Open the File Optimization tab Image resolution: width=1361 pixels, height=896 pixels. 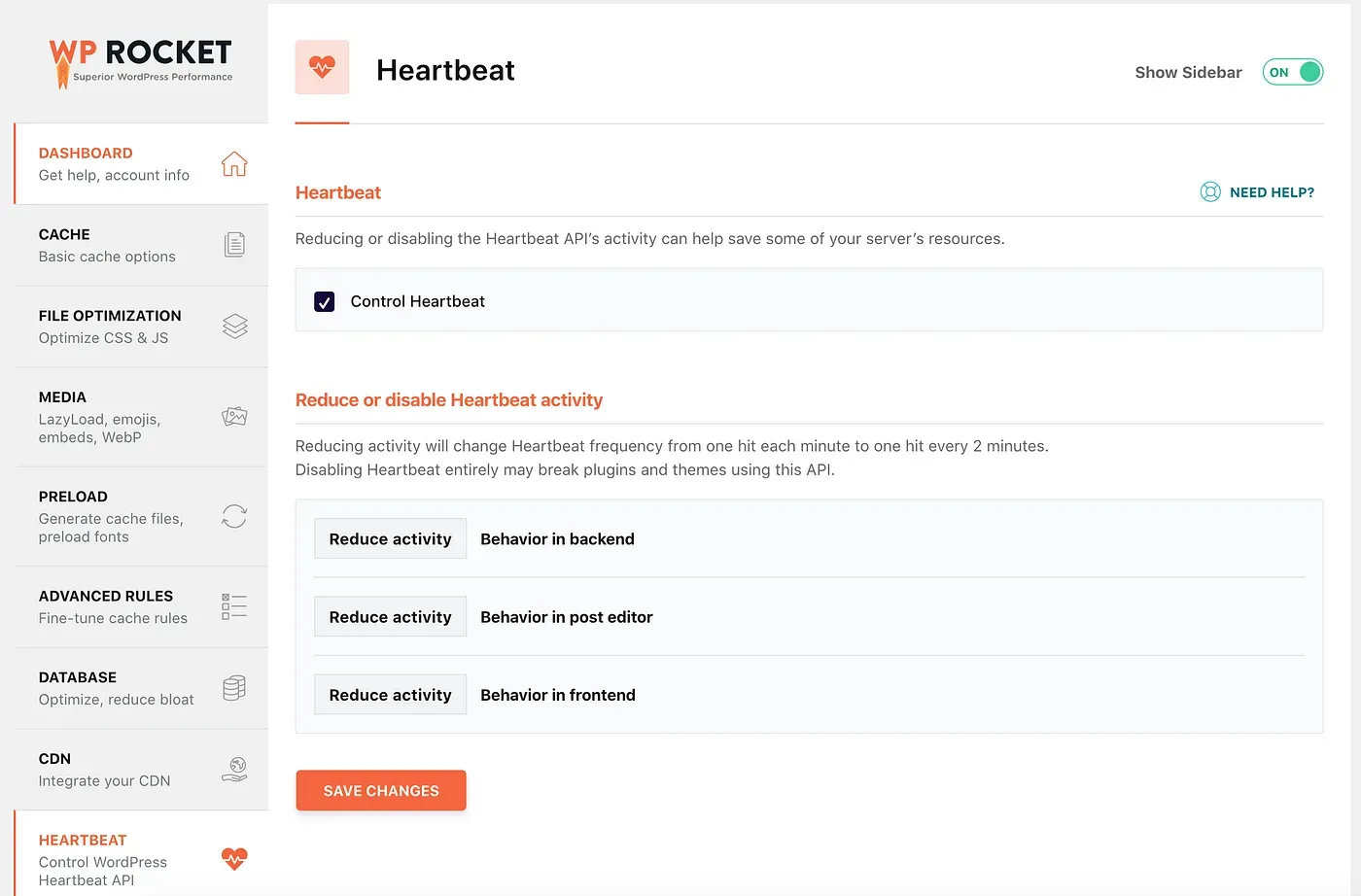click(x=110, y=327)
